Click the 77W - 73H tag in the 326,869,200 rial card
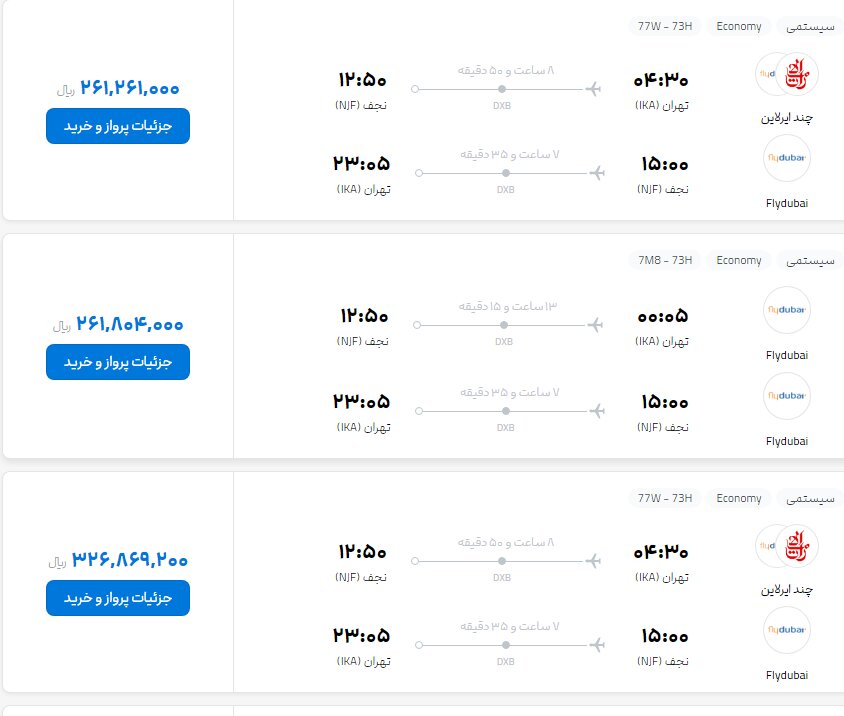844x716 pixels. point(665,498)
